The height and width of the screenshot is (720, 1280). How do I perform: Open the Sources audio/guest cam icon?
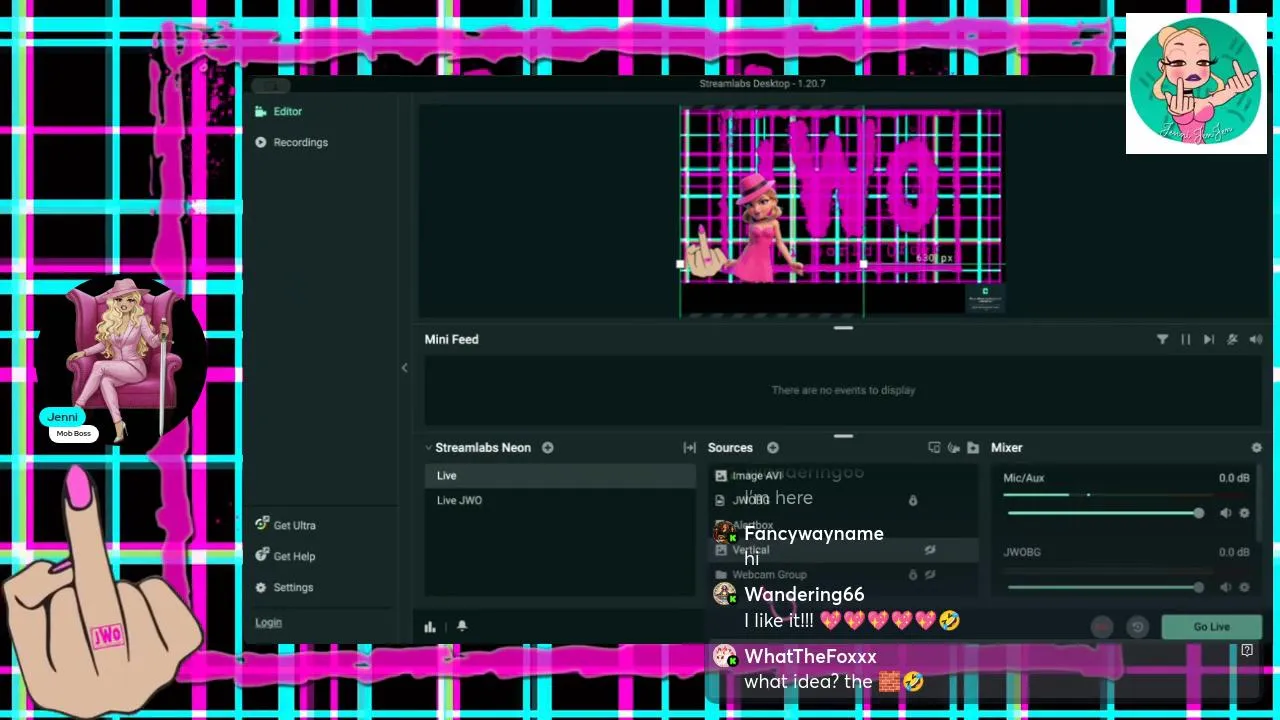[x=954, y=448]
